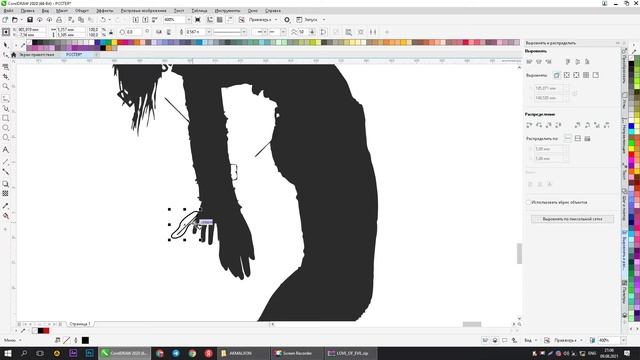Screen dimensions: 640x360
Task: Select the Pick tool in toolbox
Action: (x=5, y=45)
